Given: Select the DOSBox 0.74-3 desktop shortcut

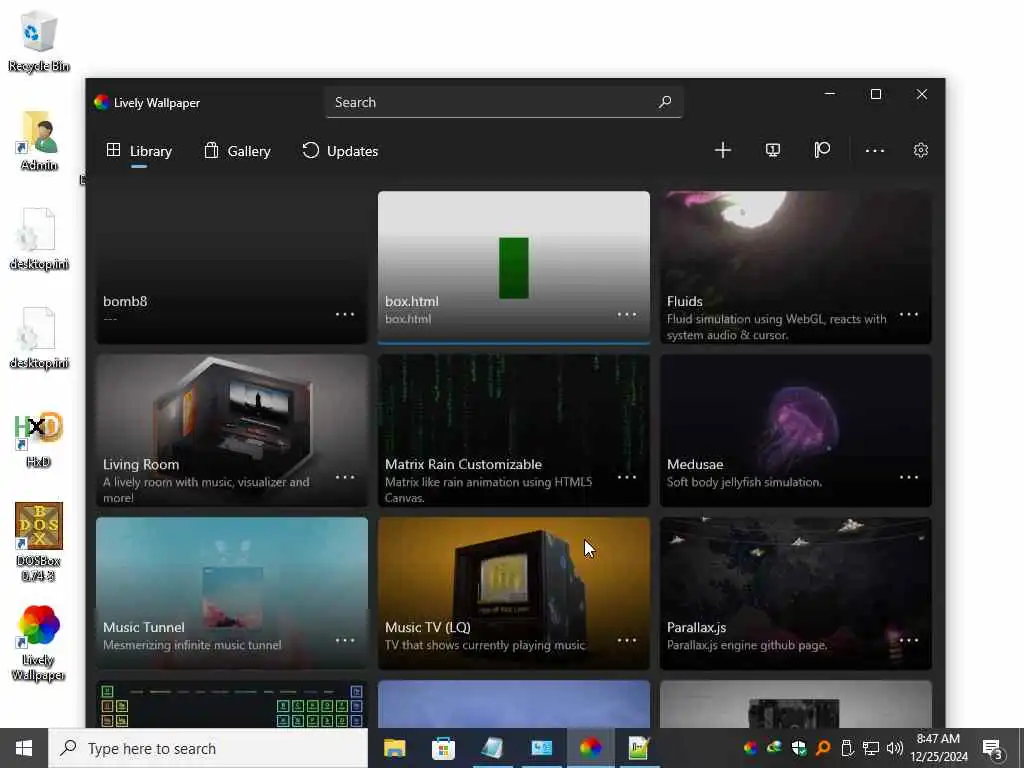Looking at the screenshot, I should 39,541.
